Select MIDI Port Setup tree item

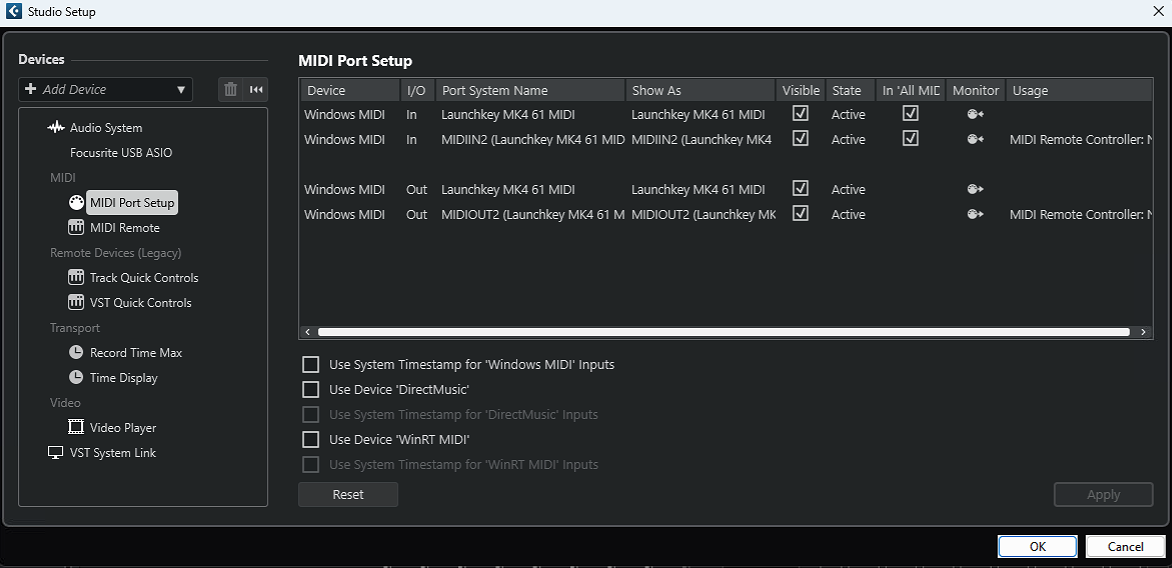point(132,203)
